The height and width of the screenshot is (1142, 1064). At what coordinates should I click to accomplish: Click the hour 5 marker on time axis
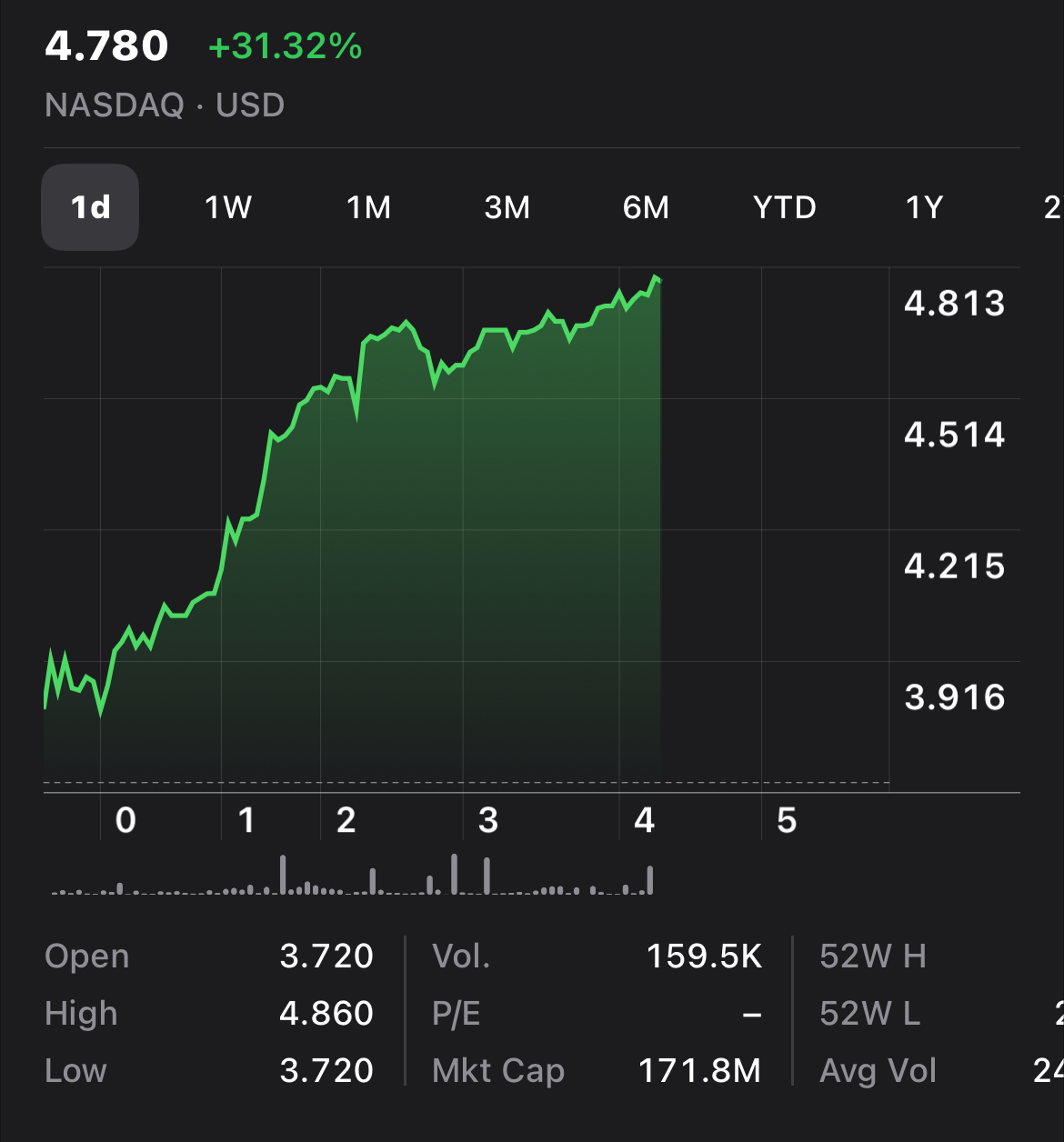[x=787, y=820]
